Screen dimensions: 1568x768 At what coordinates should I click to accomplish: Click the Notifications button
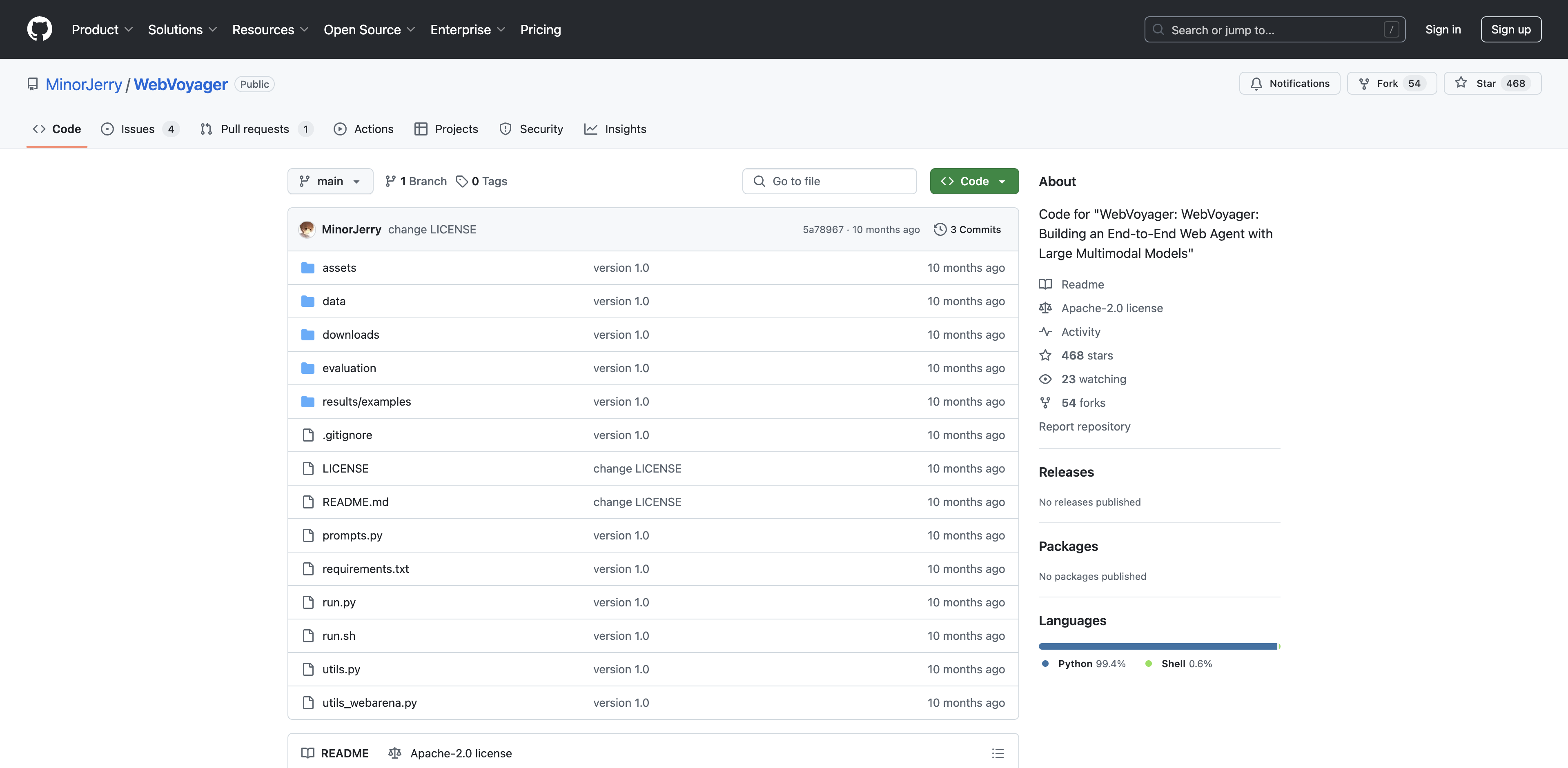tap(1289, 83)
